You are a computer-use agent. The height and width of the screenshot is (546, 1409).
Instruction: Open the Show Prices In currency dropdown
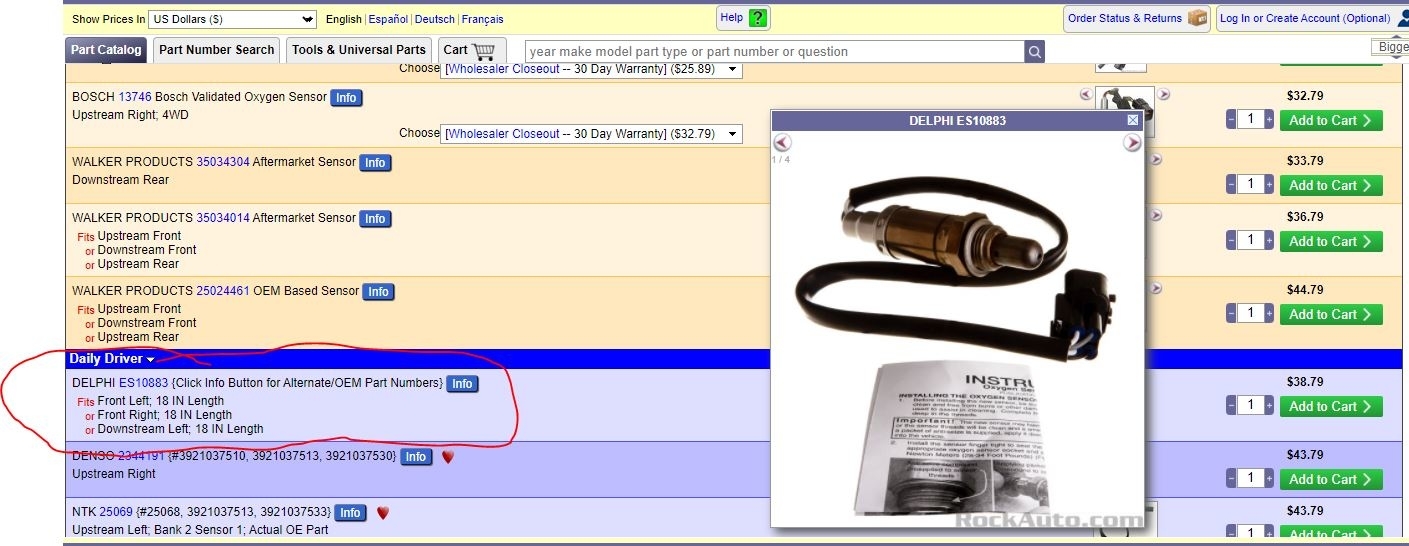[x=232, y=19]
